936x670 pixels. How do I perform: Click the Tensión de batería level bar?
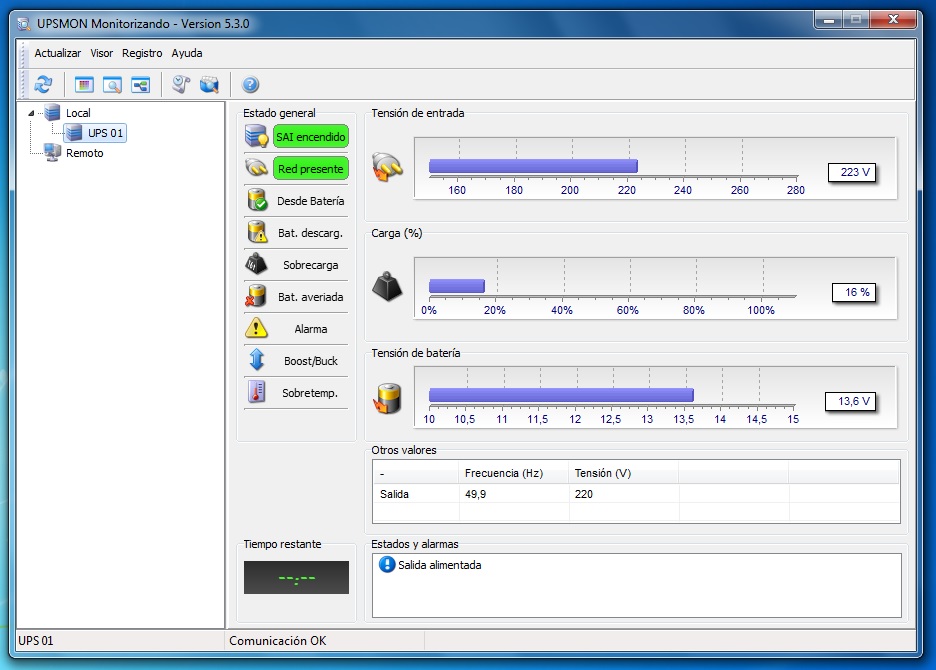(x=561, y=395)
